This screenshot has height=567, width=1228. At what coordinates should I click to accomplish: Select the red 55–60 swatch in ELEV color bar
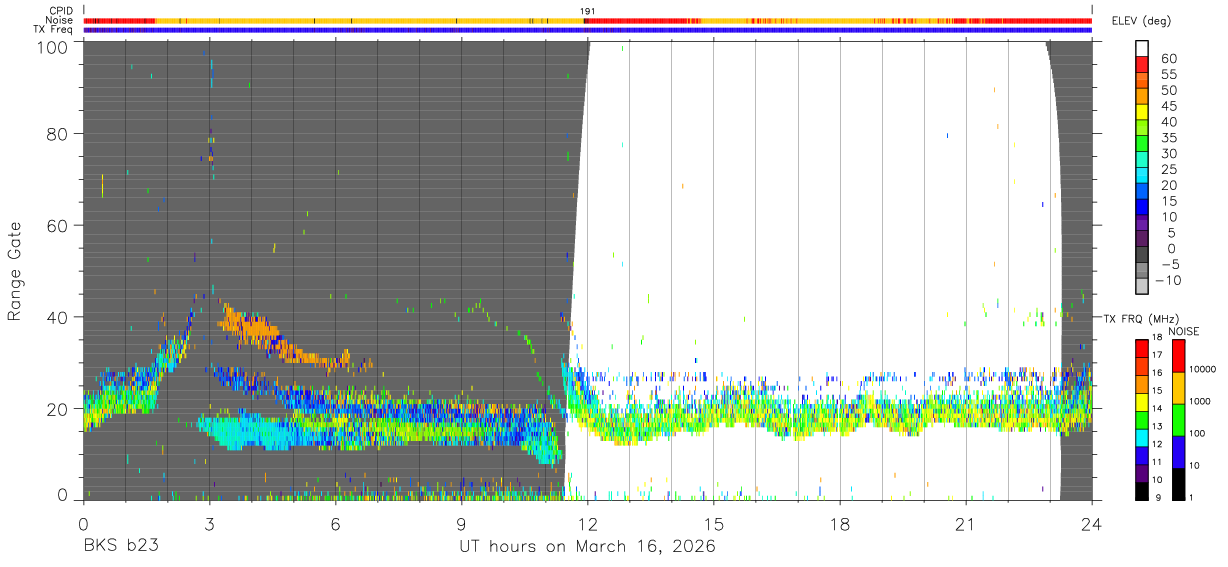click(1142, 65)
